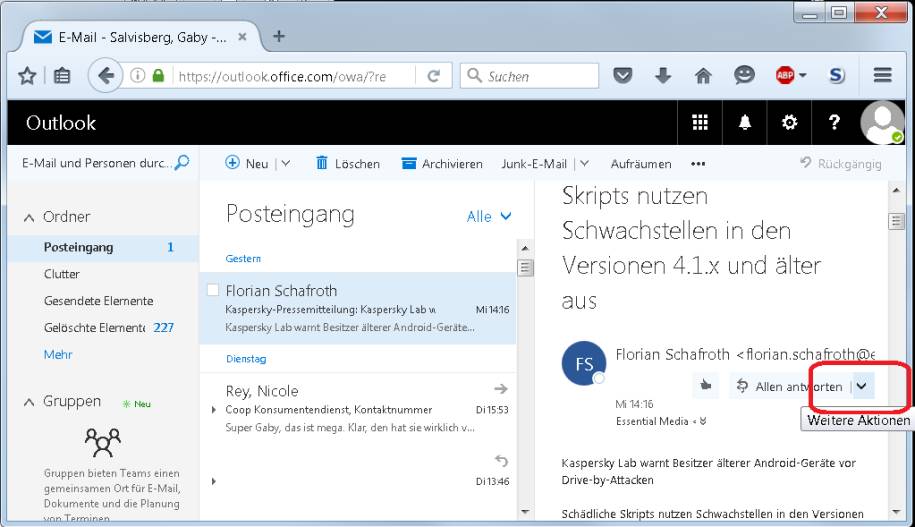This screenshot has width=915, height=527.
Task: Open the Outlook app launcher grid
Action: click(700, 123)
